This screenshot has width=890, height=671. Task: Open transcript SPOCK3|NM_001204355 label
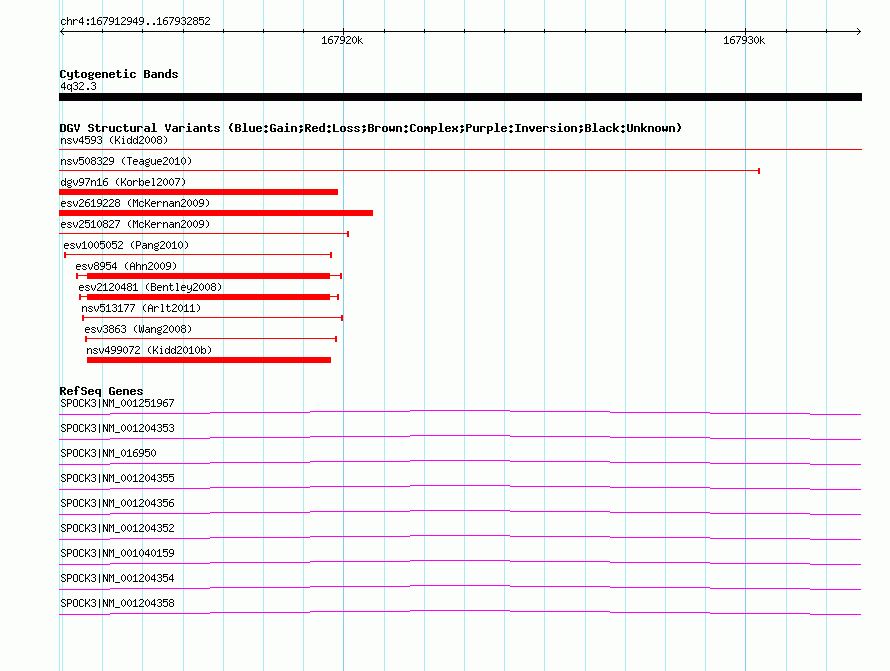(x=117, y=478)
